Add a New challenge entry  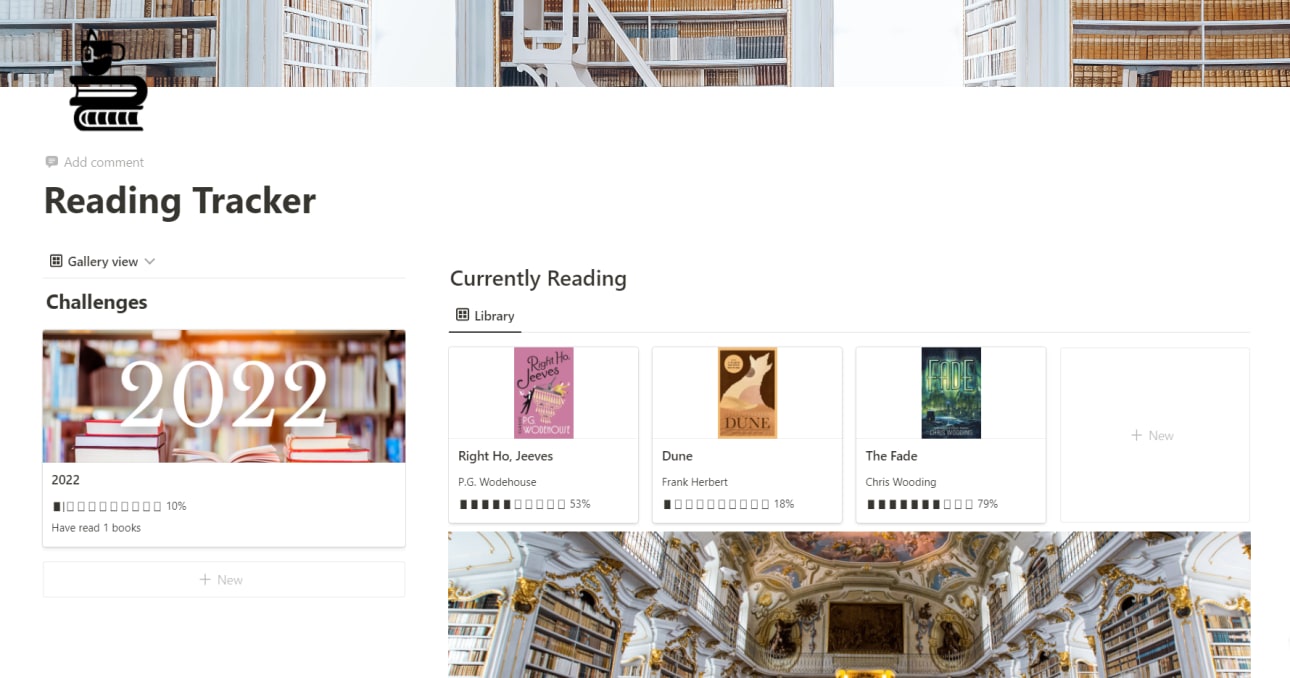pyautogui.click(x=224, y=580)
